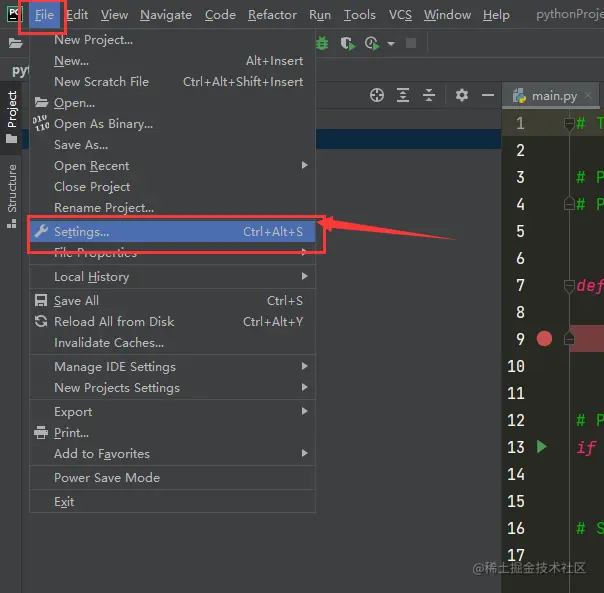This screenshot has width=604, height=593.
Task: Click the Print... menu entry
Action: click(x=173, y=433)
